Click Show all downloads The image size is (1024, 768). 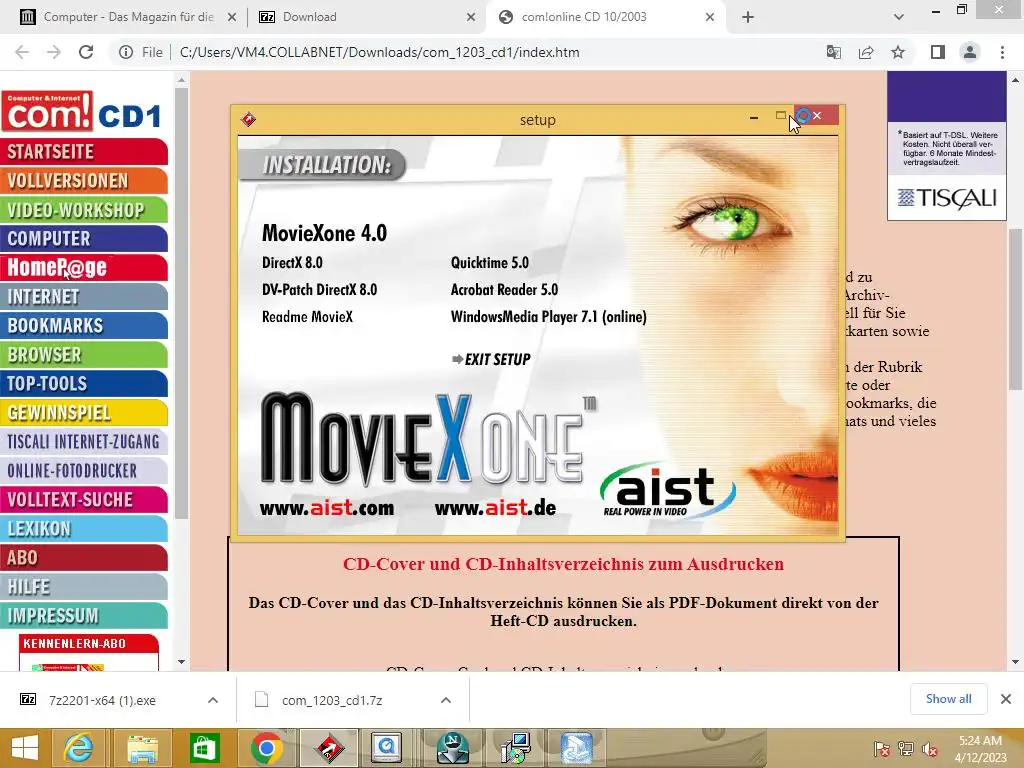click(x=948, y=699)
